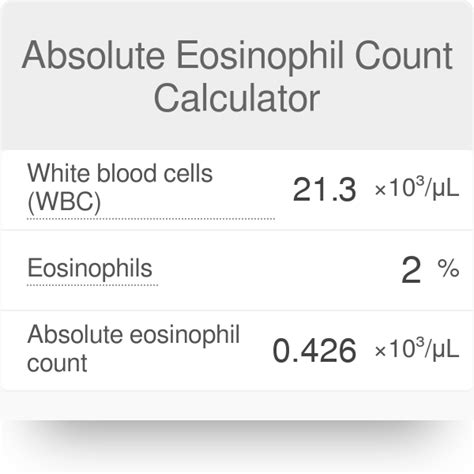The width and height of the screenshot is (474, 474).
Task: Click the word eosinophil in the result label
Action: click(185, 335)
